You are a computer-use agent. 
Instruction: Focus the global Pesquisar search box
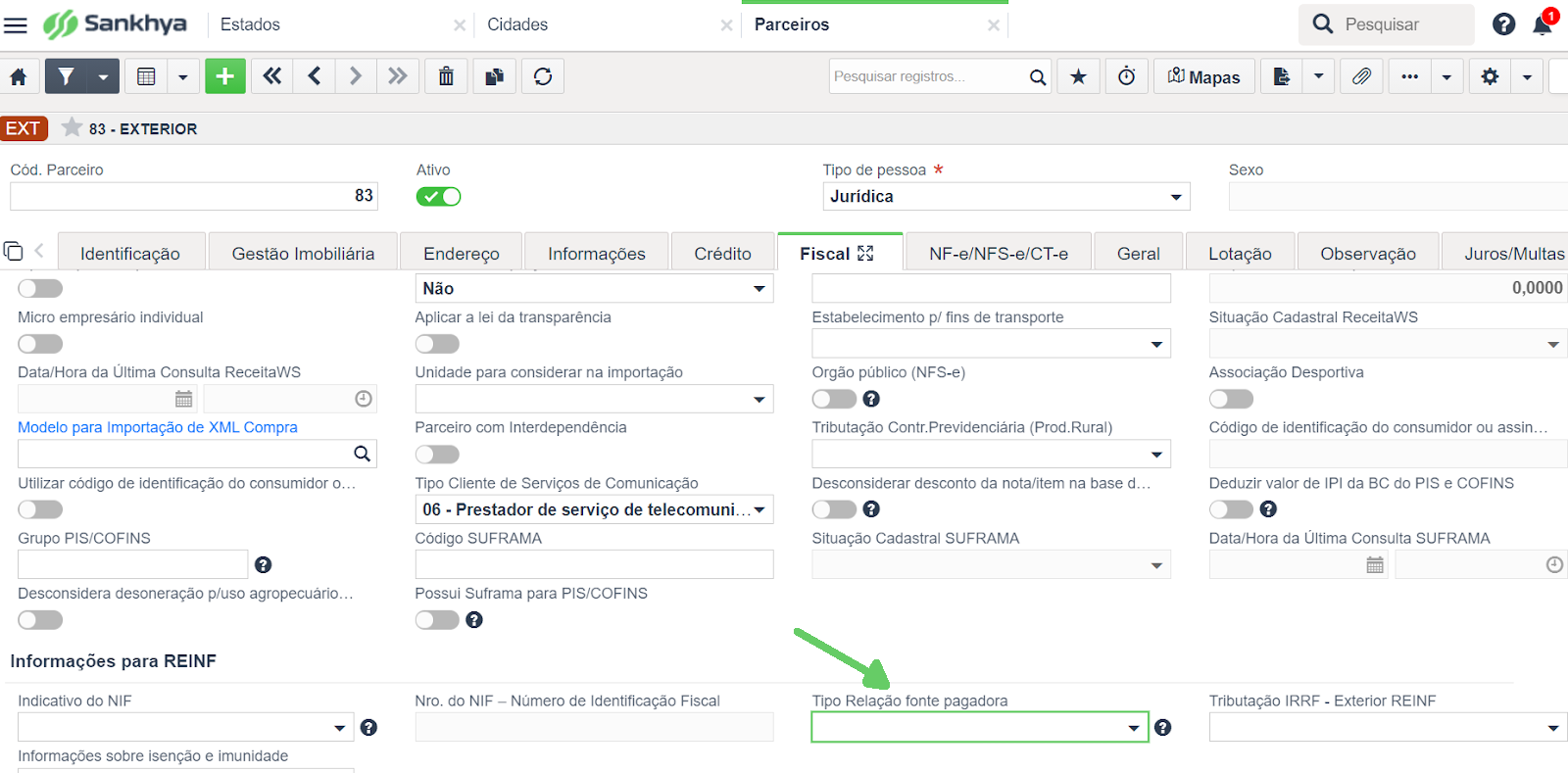click(1387, 24)
